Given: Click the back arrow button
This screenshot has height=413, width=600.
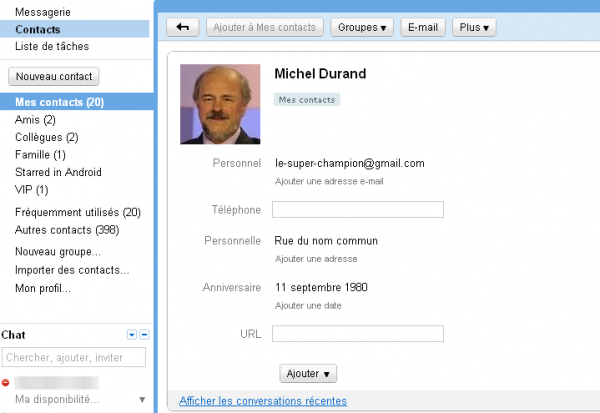Looking at the screenshot, I should pyautogui.click(x=183, y=27).
